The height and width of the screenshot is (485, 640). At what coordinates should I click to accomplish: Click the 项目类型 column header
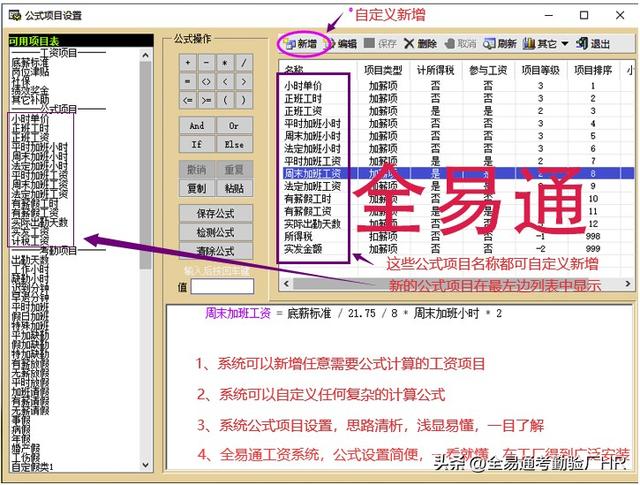pos(383,70)
